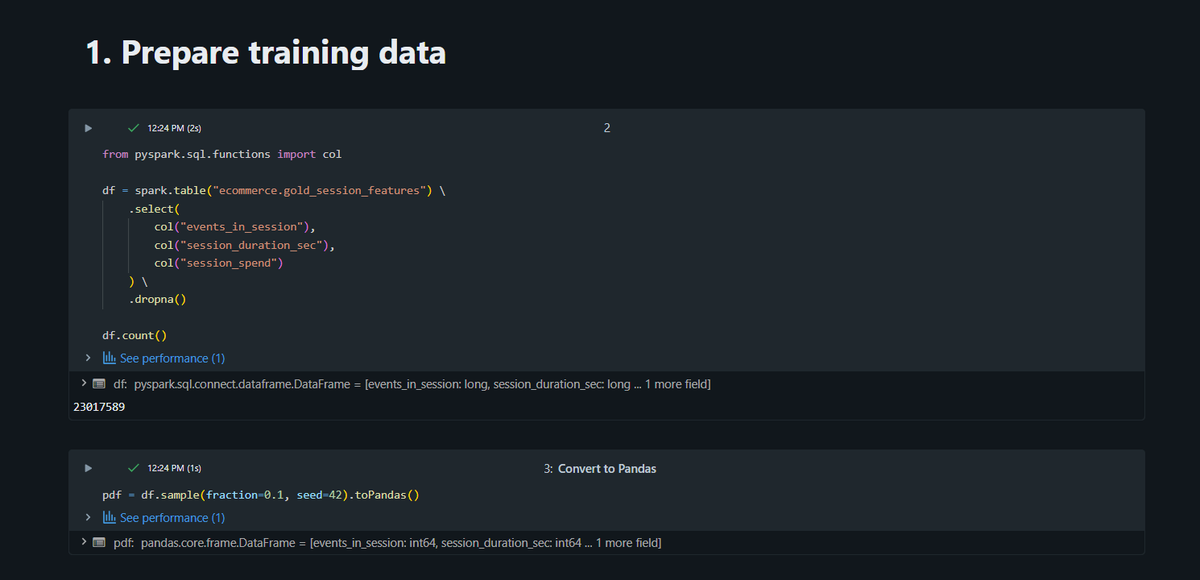Expand See performance section in cell 2
Viewport: 1200px width, 580px height.
(x=88, y=358)
